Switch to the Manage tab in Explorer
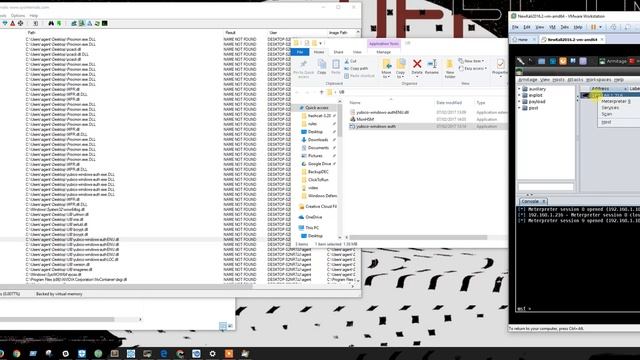 (384, 52)
